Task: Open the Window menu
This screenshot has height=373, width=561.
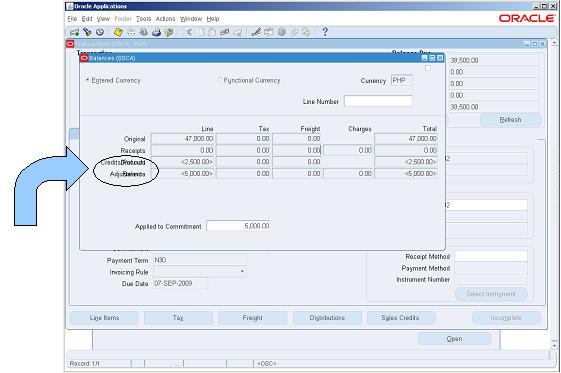Action: [x=191, y=19]
